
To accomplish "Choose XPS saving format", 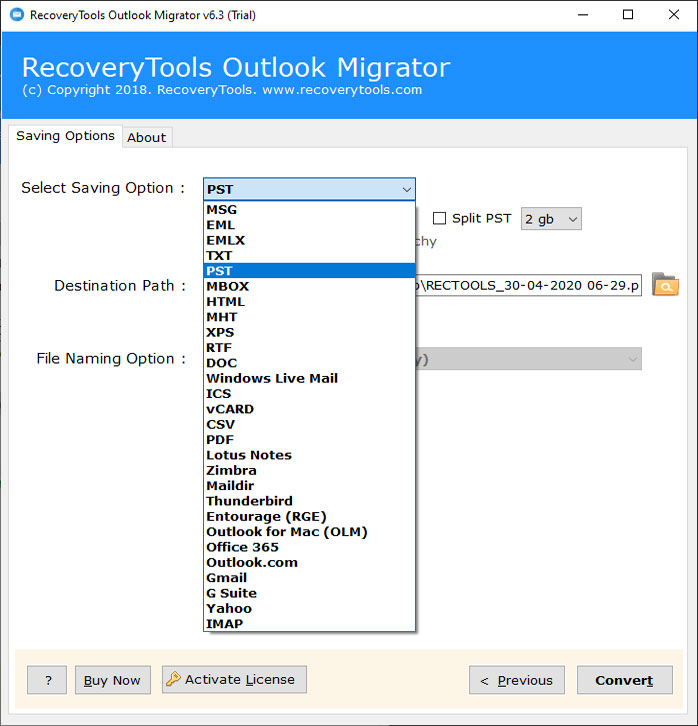I will tap(309, 332).
